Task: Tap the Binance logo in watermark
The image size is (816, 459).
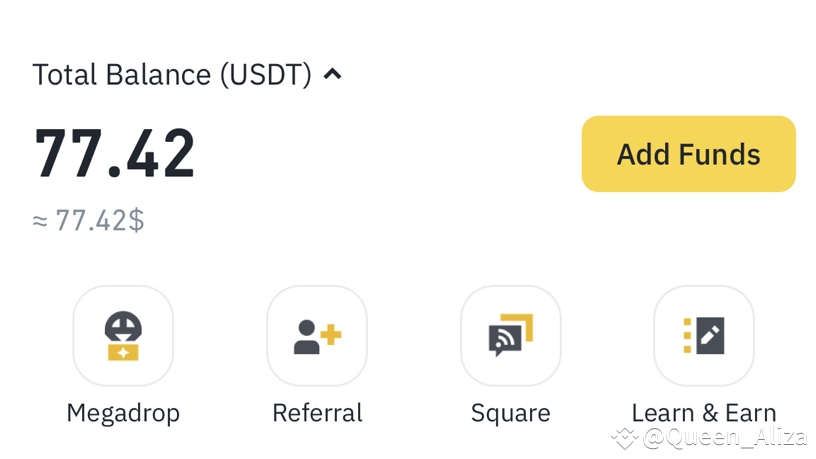Action: click(624, 438)
